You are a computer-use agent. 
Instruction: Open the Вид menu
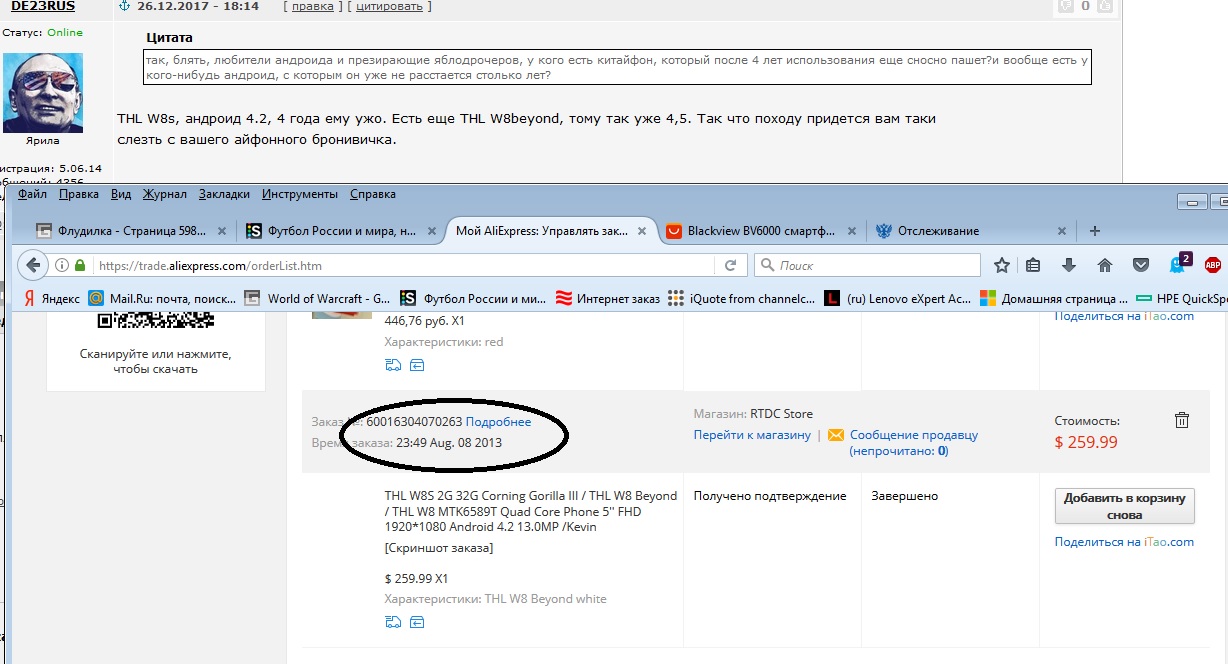(121, 194)
